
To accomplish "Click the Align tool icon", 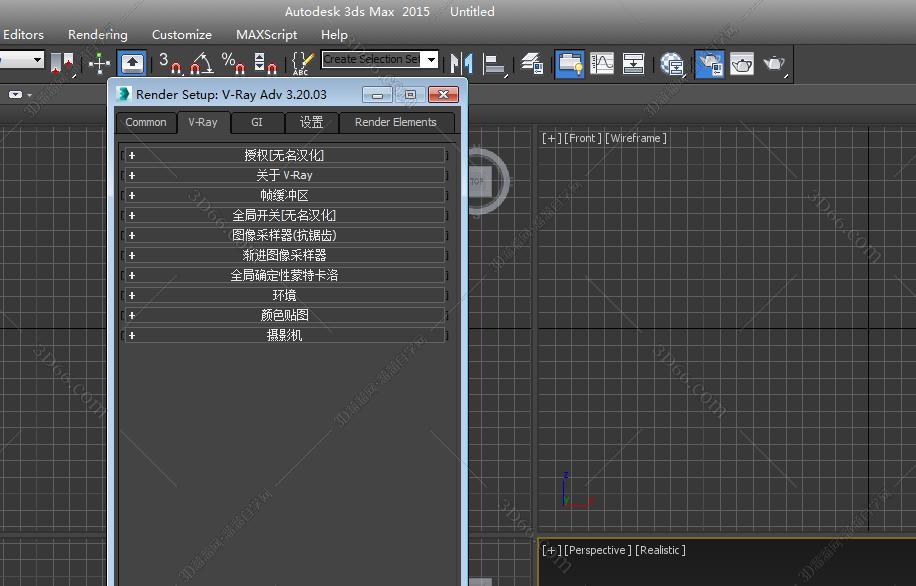I will click(x=494, y=63).
